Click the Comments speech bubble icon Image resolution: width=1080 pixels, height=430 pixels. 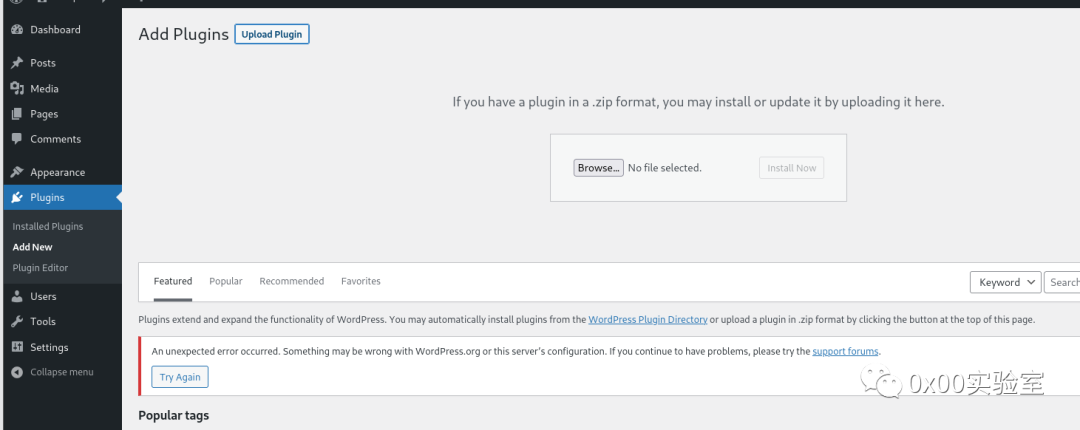click(17, 139)
